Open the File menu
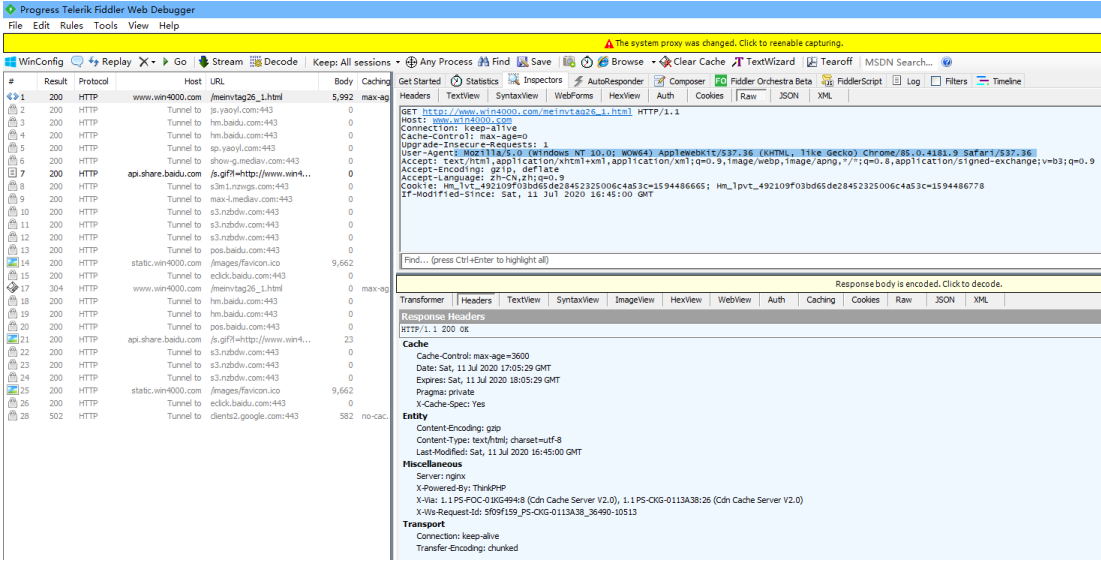 pos(15,25)
